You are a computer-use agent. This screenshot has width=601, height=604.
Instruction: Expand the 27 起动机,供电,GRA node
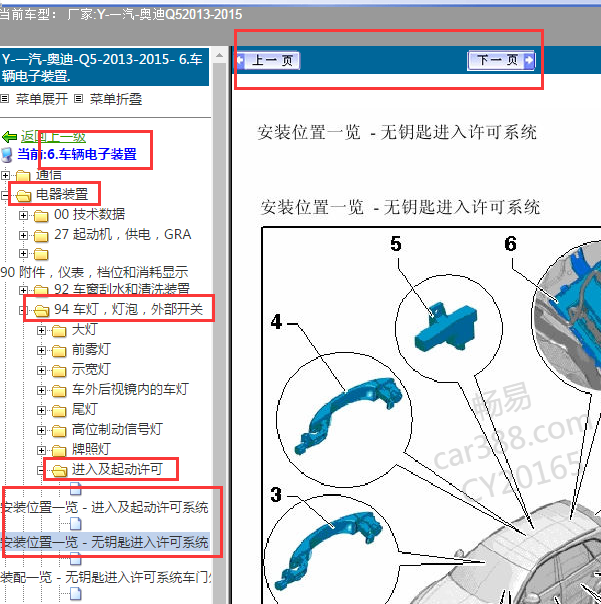(23, 235)
